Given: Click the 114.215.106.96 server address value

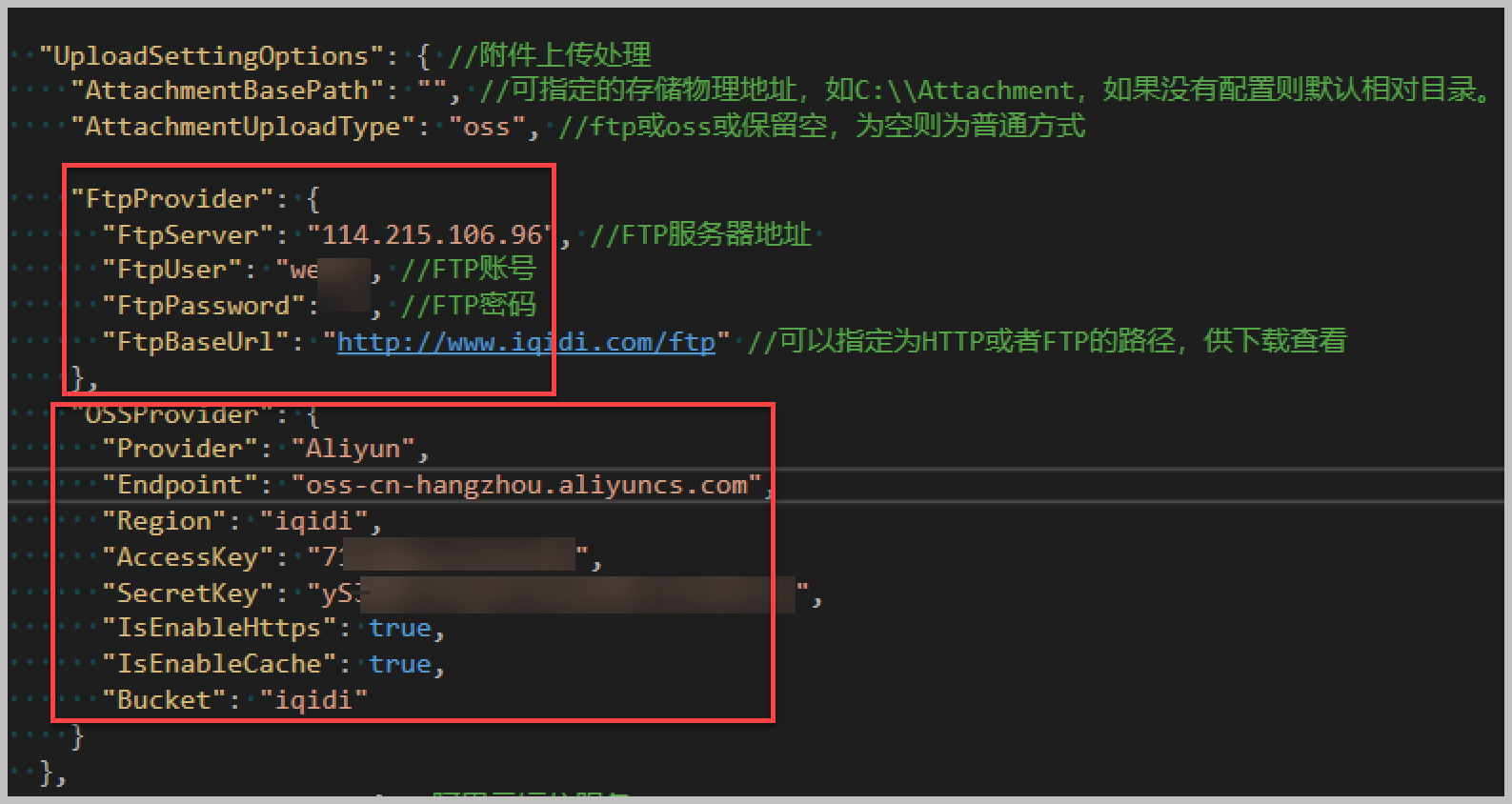Looking at the screenshot, I should pyautogui.click(x=432, y=234).
